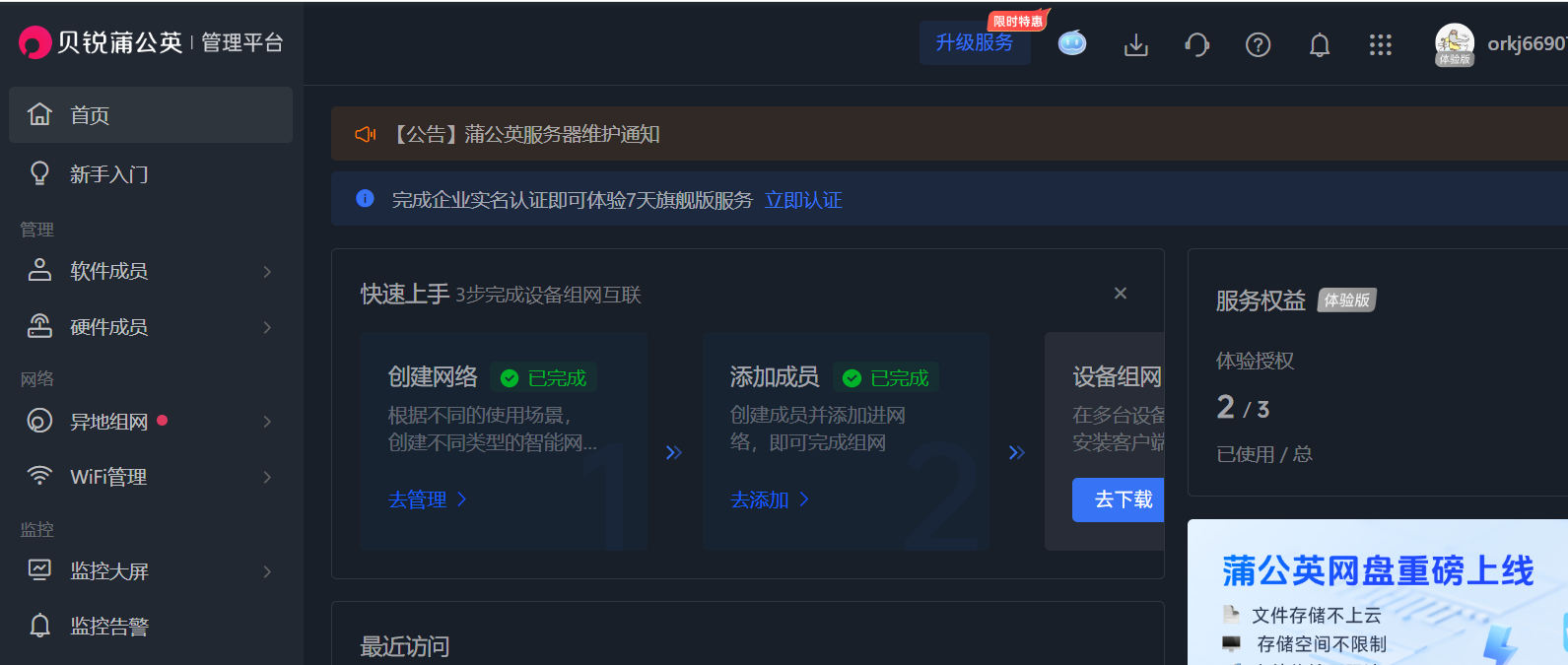Select 首页 in the sidebar
This screenshot has width=1568, height=665.
(151, 114)
